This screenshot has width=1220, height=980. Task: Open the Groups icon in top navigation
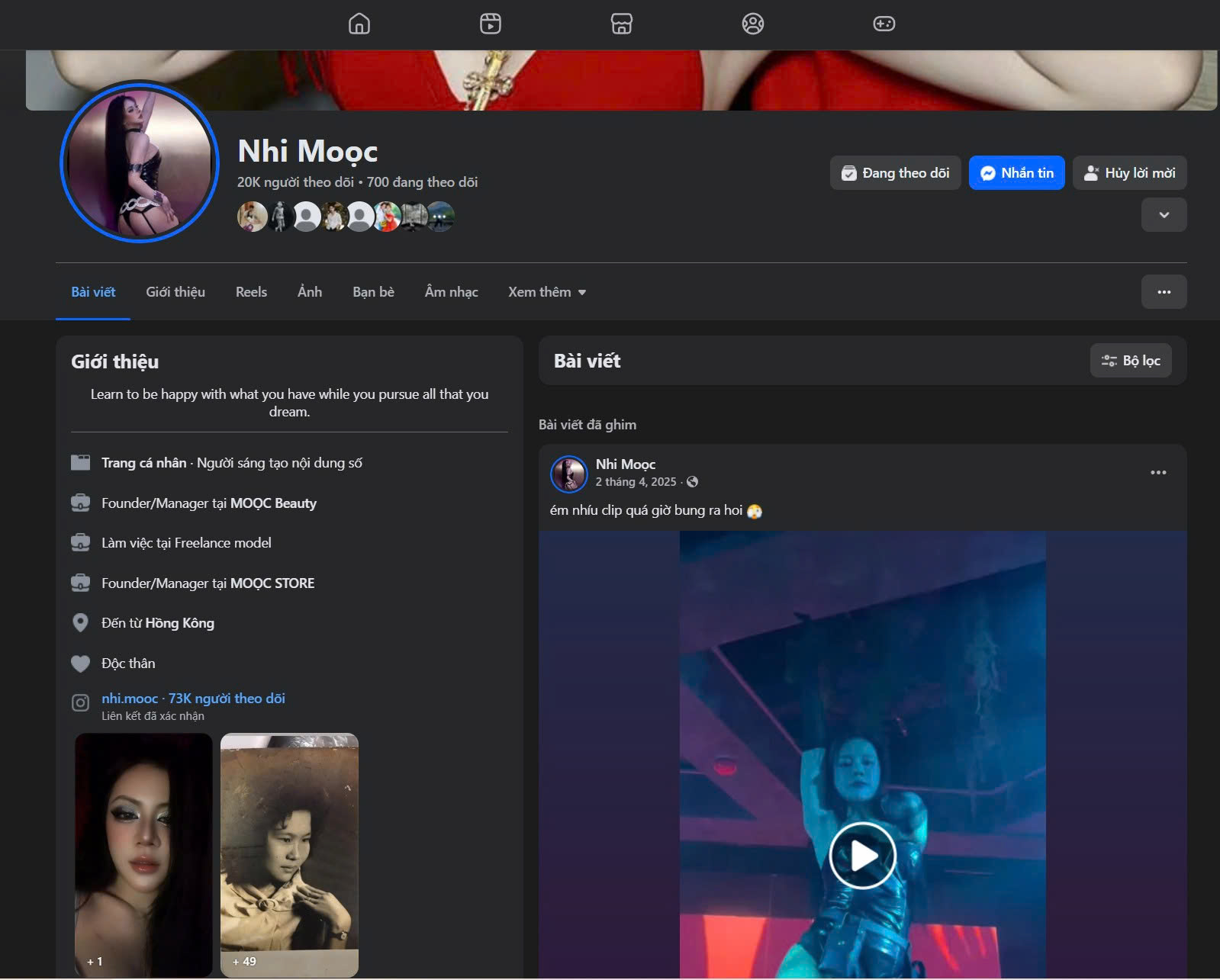point(752,24)
